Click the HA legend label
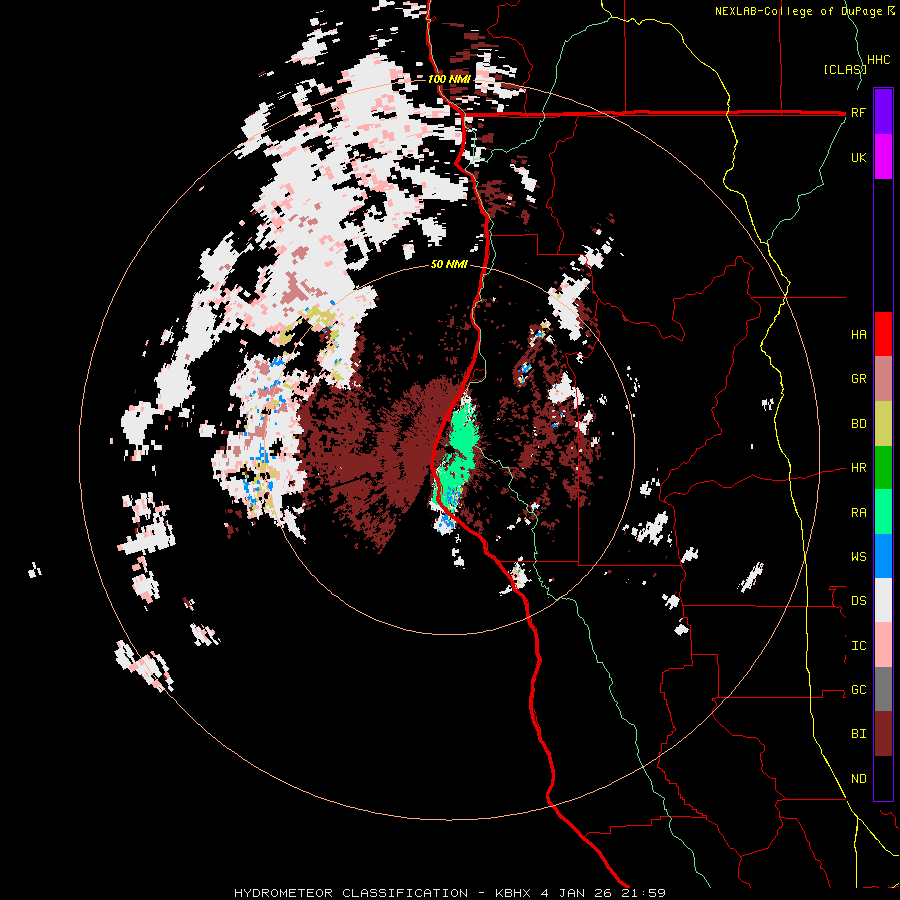The image size is (900, 900). coord(858,335)
